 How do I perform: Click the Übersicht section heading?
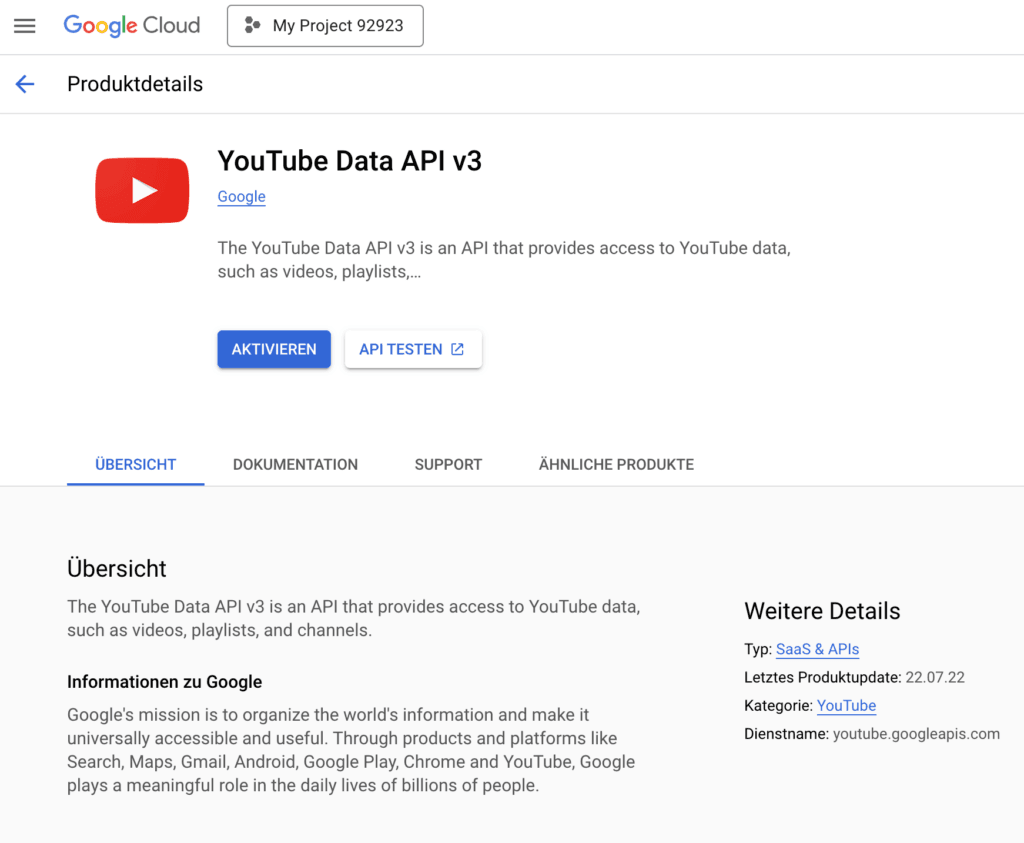[x=117, y=569]
